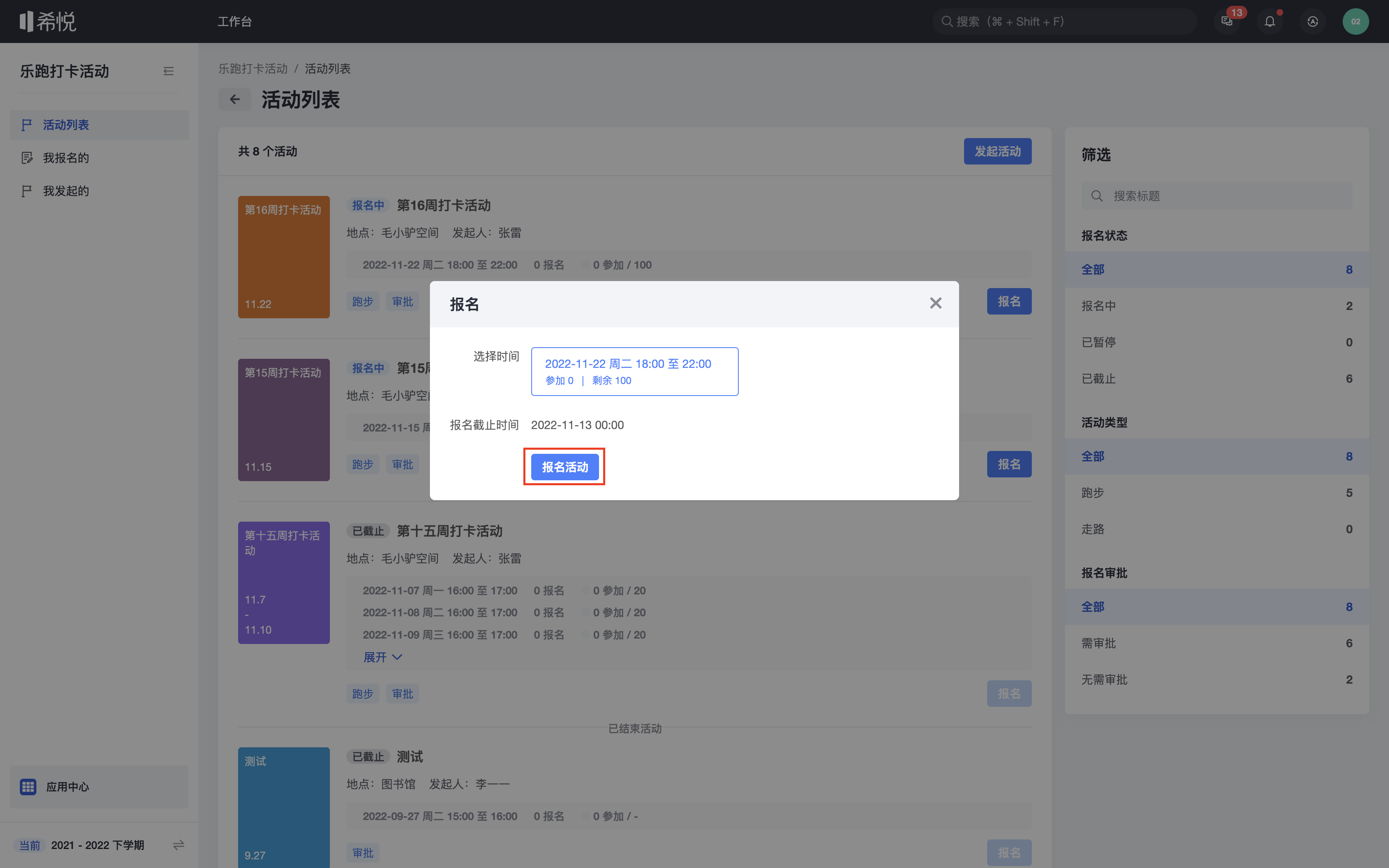
Task: Click the 搜索标题 filter input
Action: tap(1217, 196)
